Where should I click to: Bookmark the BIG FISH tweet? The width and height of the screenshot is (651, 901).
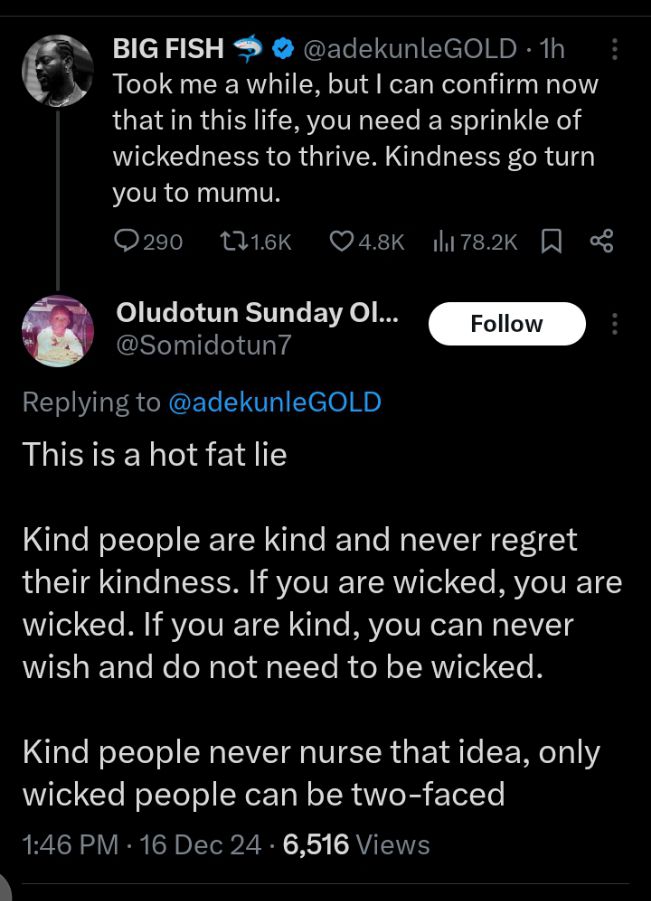click(x=550, y=241)
